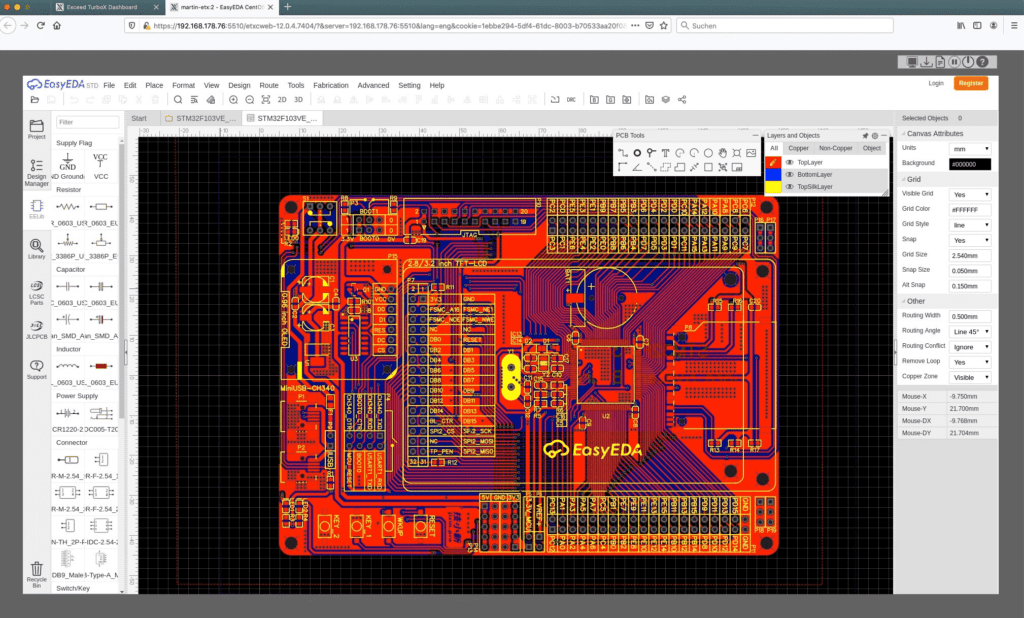
Task: Click the orange Register button
Action: tap(970, 83)
